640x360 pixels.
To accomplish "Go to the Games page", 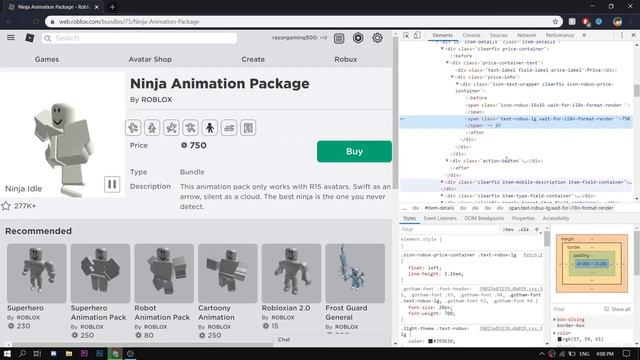I will [x=47, y=59].
